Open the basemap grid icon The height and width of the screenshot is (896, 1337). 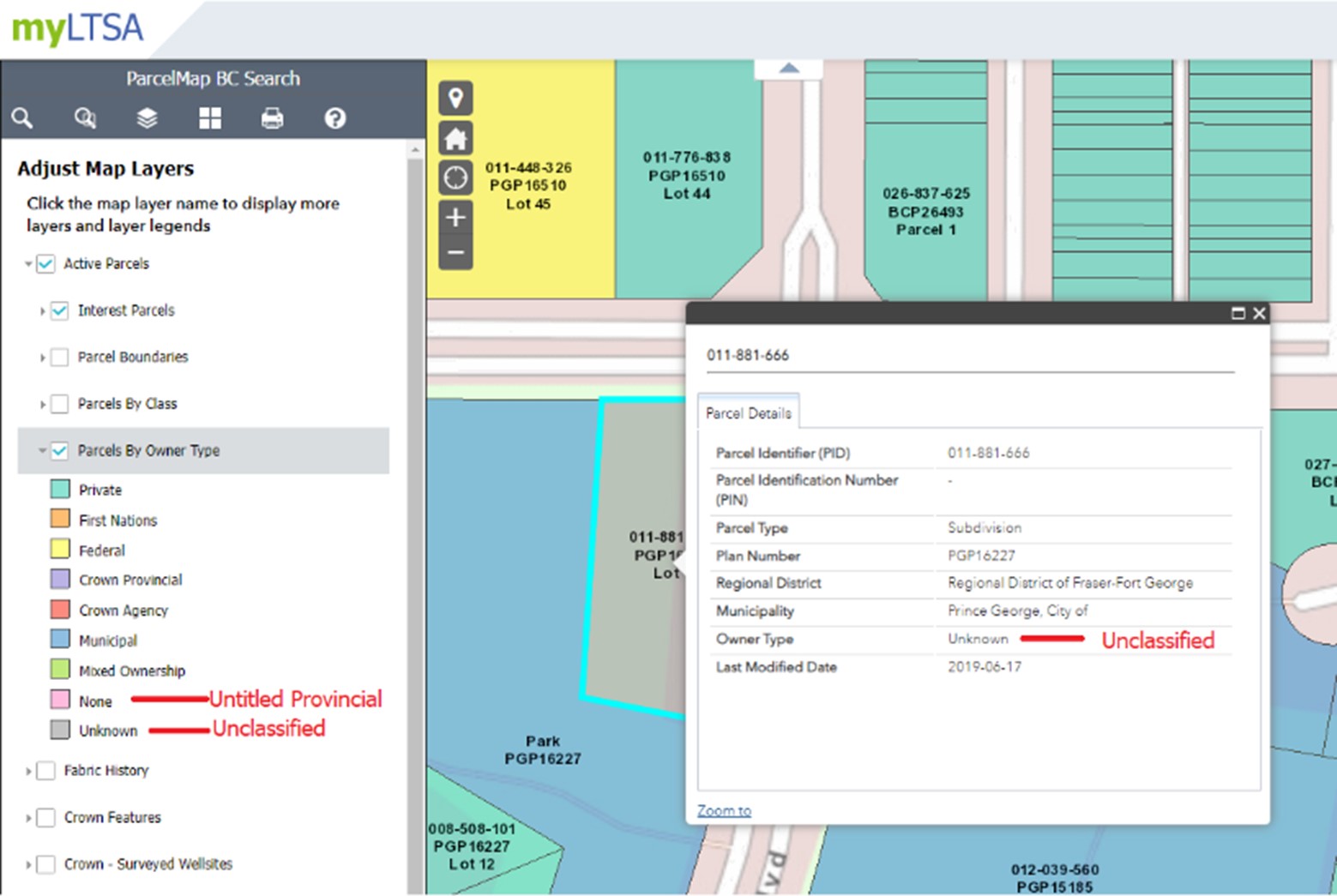[210, 118]
